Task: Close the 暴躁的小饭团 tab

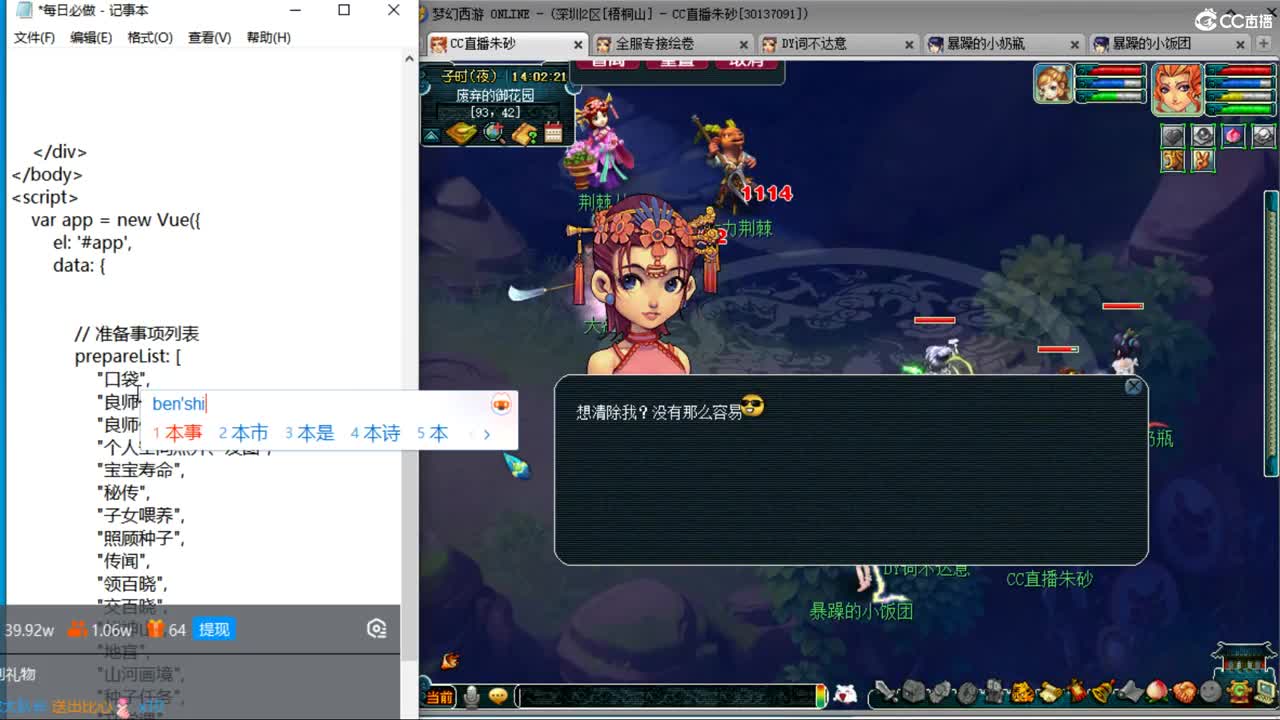Action: point(1241,44)
